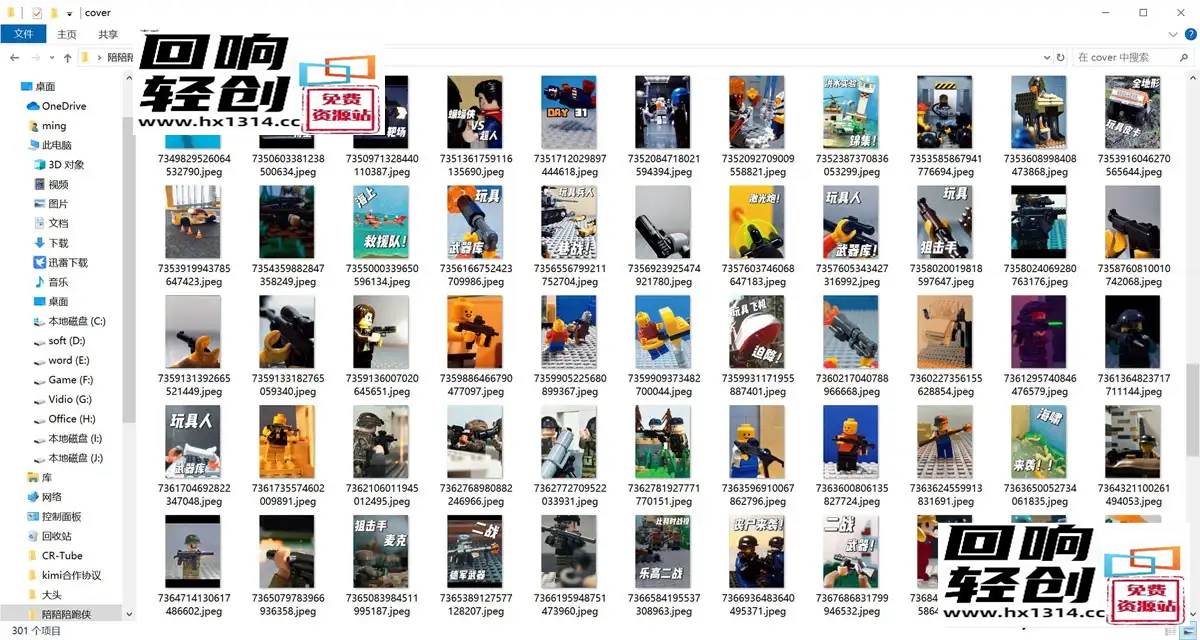
Task: Select thumbnail of 7355000339650596134.jpeg
Action: 381,222
